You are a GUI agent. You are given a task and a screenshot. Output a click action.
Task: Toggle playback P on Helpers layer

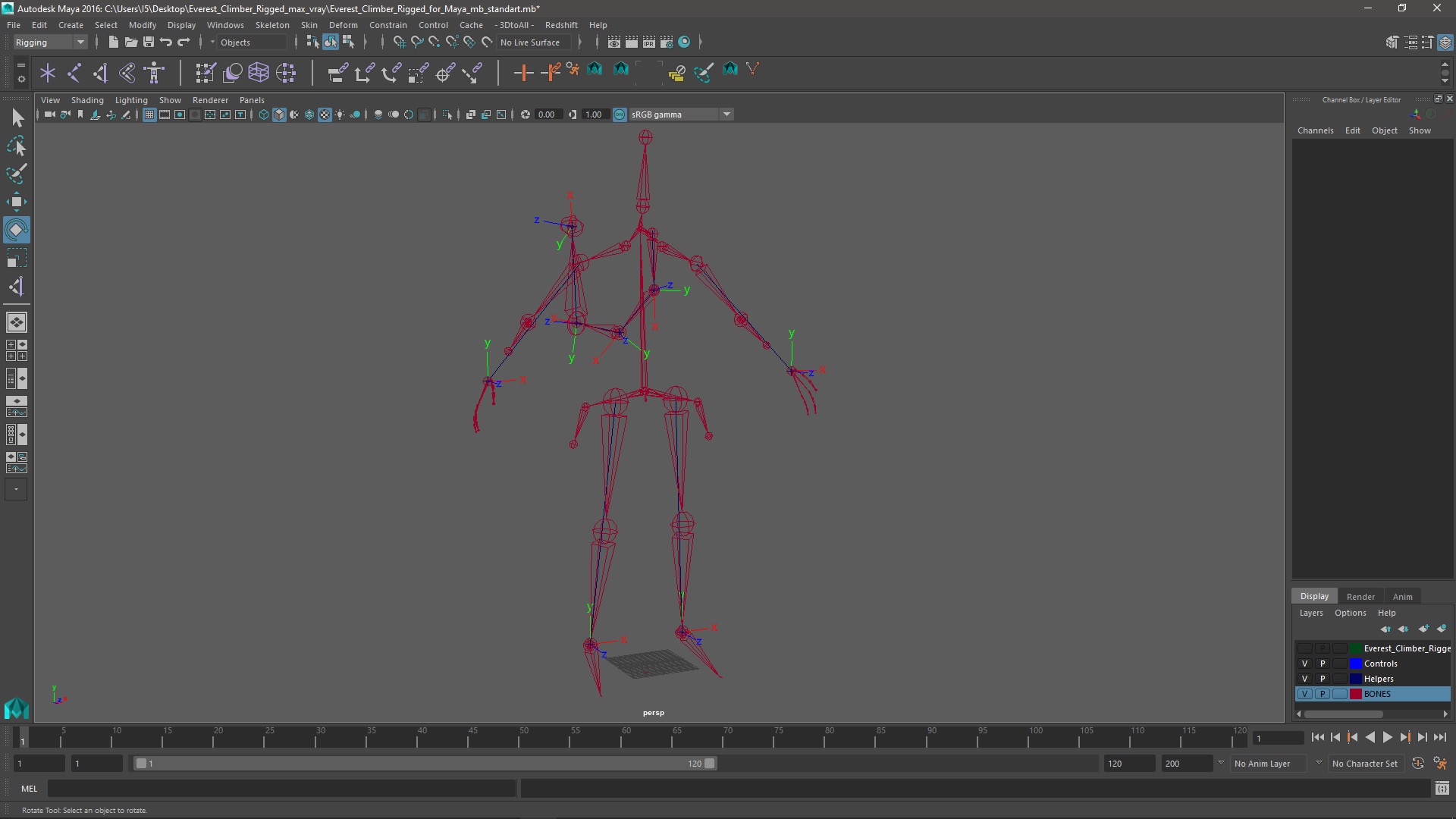1323,679
